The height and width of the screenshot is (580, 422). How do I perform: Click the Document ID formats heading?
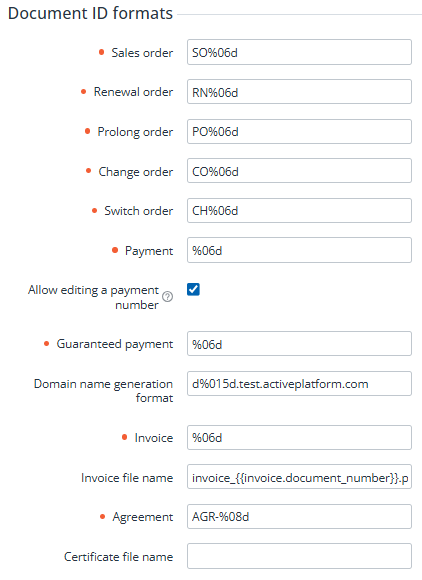(90, 13)
